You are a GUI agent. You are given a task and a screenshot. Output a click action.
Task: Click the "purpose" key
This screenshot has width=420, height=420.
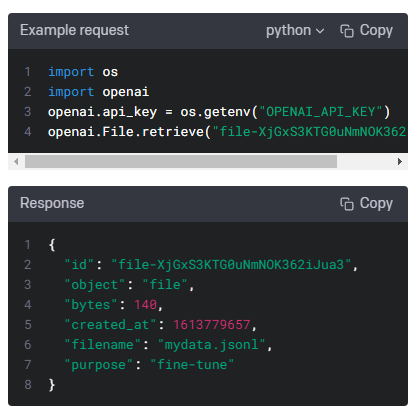click(x=99, y=365)
